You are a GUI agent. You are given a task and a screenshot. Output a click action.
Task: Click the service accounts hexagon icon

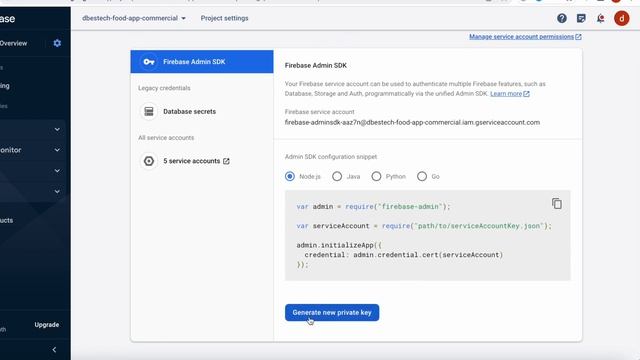pyautogui.click(x=149, y=161)
